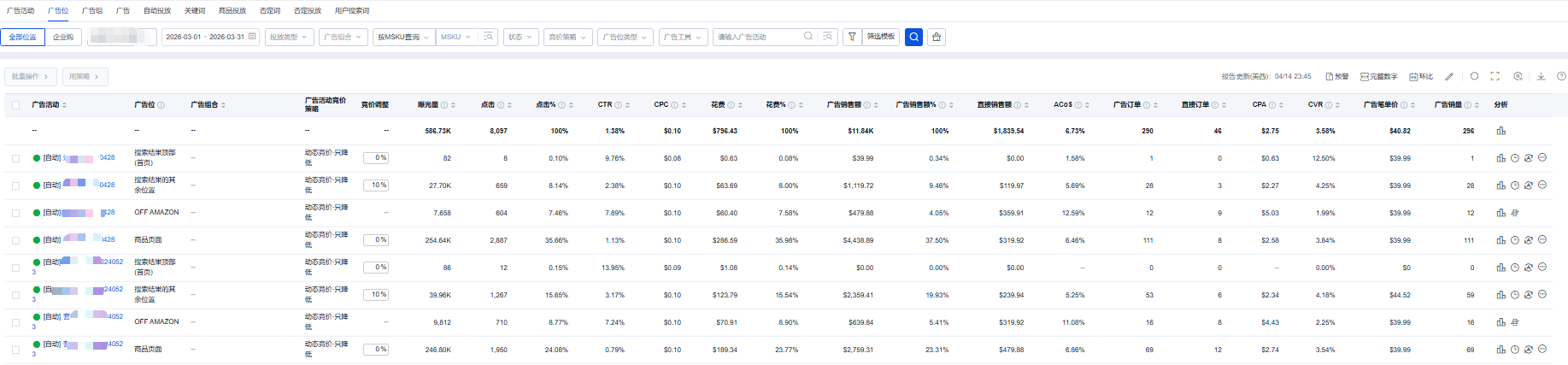This screenshot has width=1568, height=365.
Task: Tick the select-all checkbox in table header
Action: tap(15, 105)
